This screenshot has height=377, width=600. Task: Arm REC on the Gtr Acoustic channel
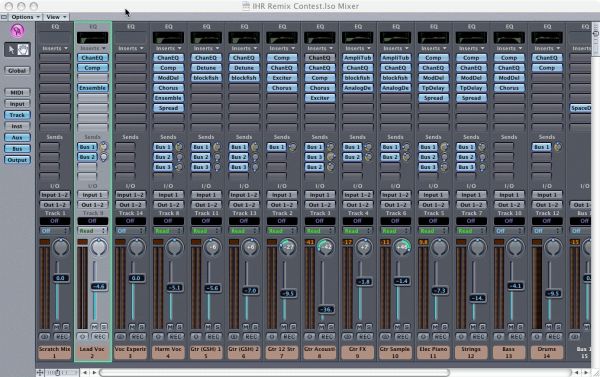point(327,336)
